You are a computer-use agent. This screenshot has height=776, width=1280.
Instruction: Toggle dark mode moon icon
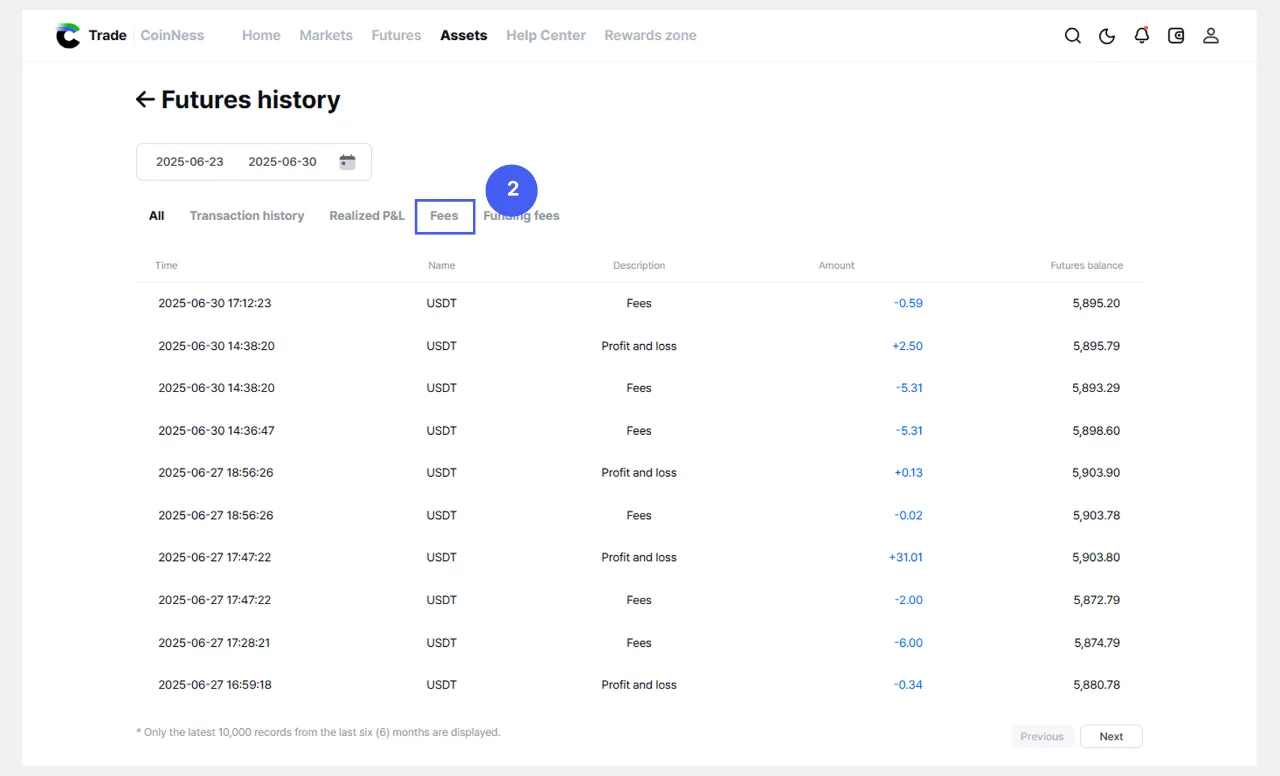click(1107, 36)
